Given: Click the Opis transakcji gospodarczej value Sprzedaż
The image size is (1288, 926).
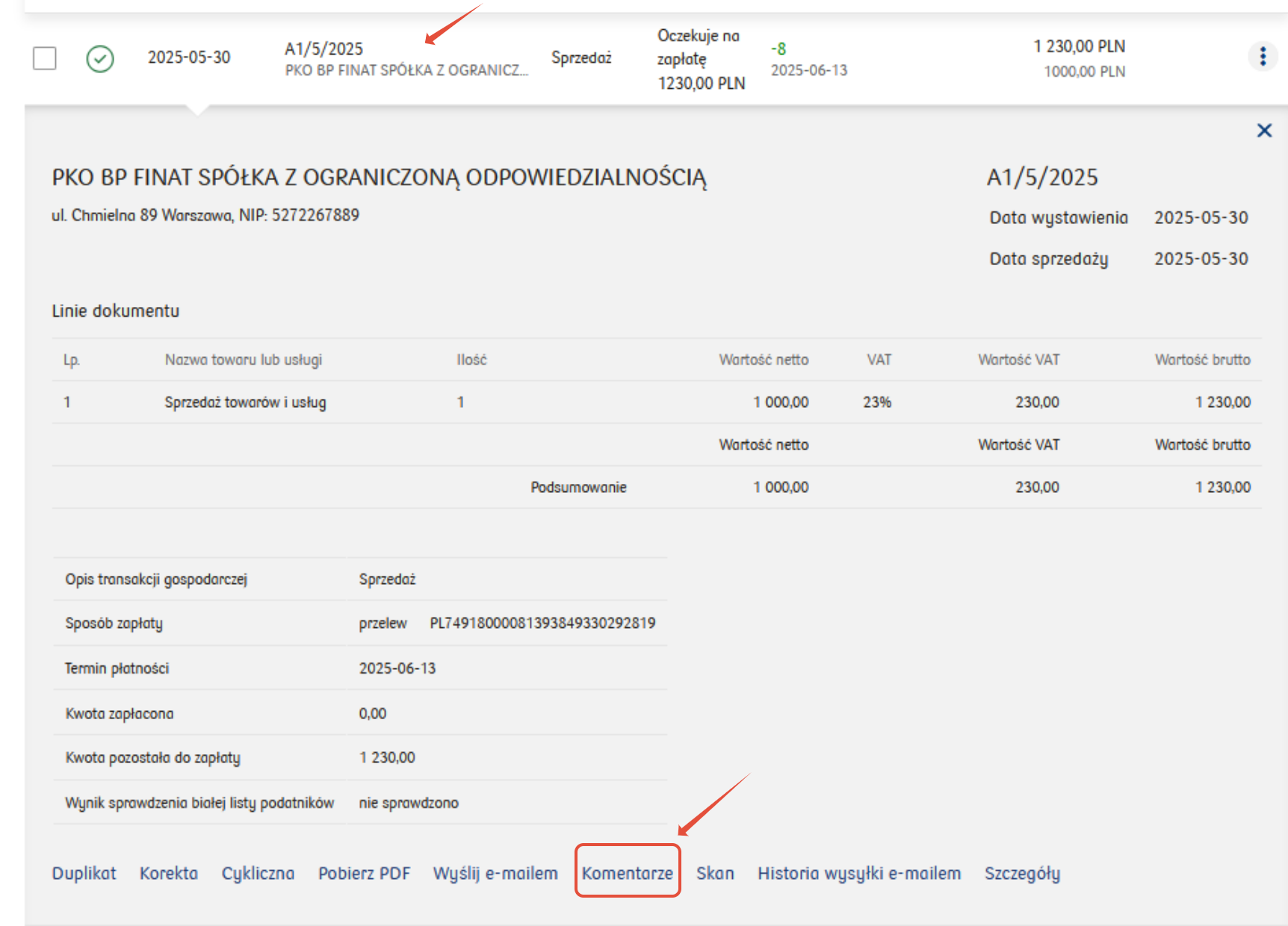Looking at the screenshot, I should pyautogui.click(x=387, y=579).
